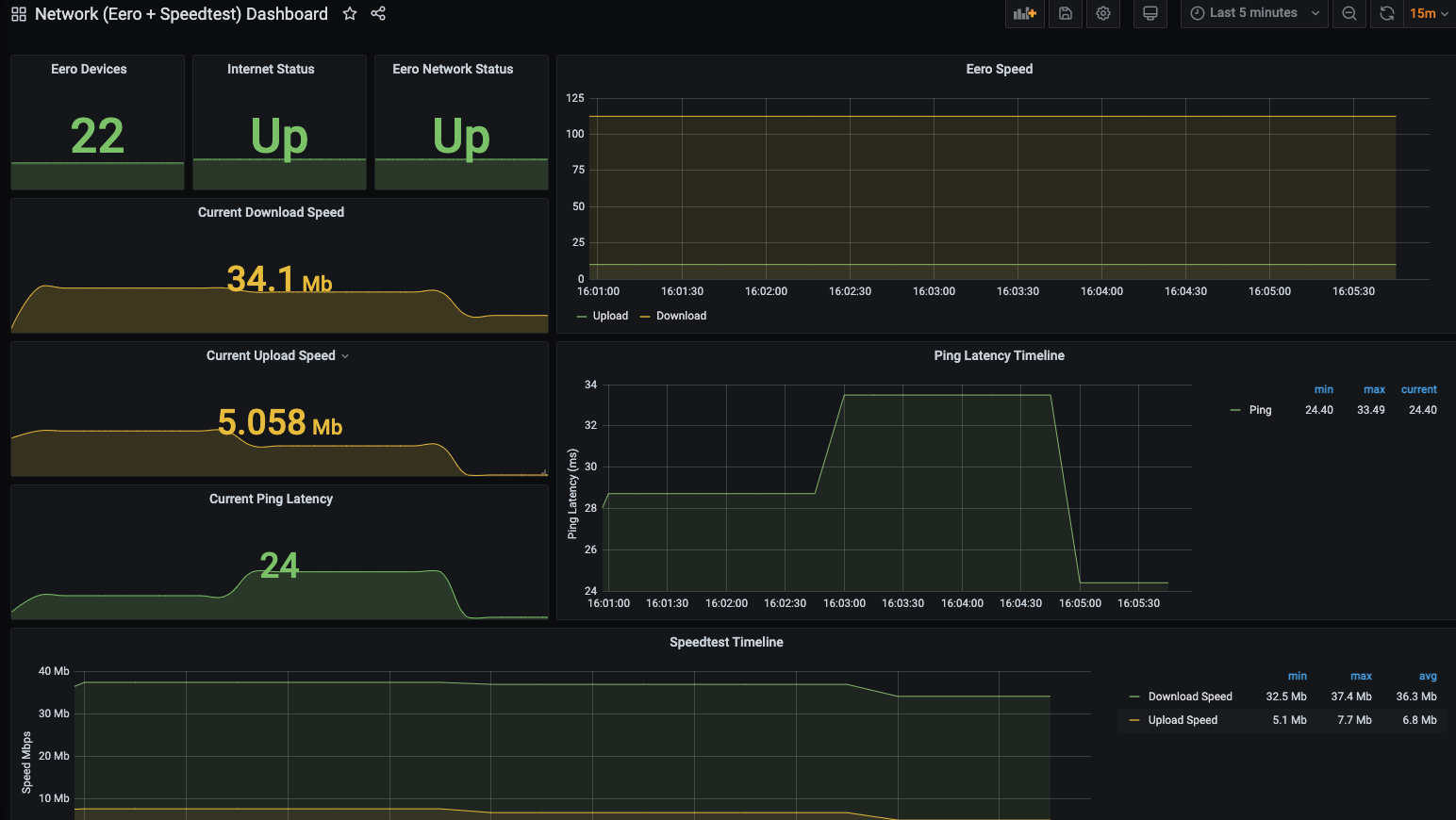Open the Last 5 minutes time picker
The height and width of the screenshot is (820, 1456).
tap(1253, 13)
